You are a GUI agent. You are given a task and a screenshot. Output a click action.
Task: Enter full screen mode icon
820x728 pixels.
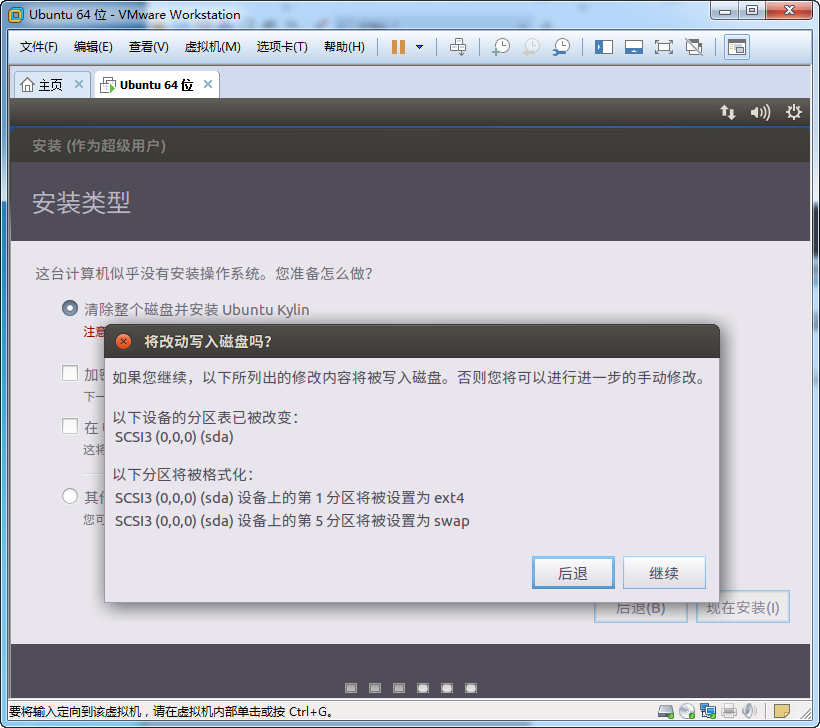pos(664,47)
